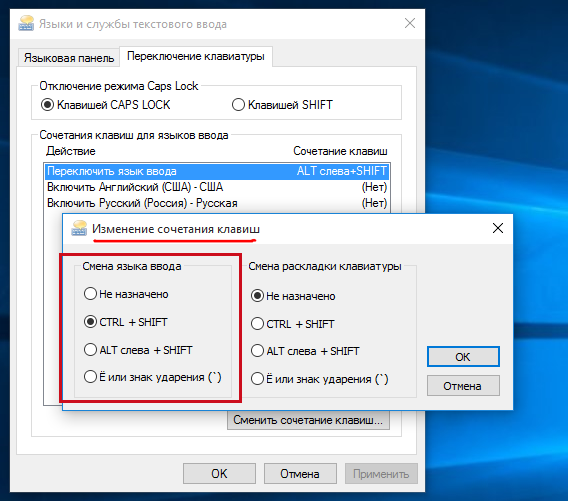
Task: Open Переключение клавиатуры tab
Action: tap(196, 57)
